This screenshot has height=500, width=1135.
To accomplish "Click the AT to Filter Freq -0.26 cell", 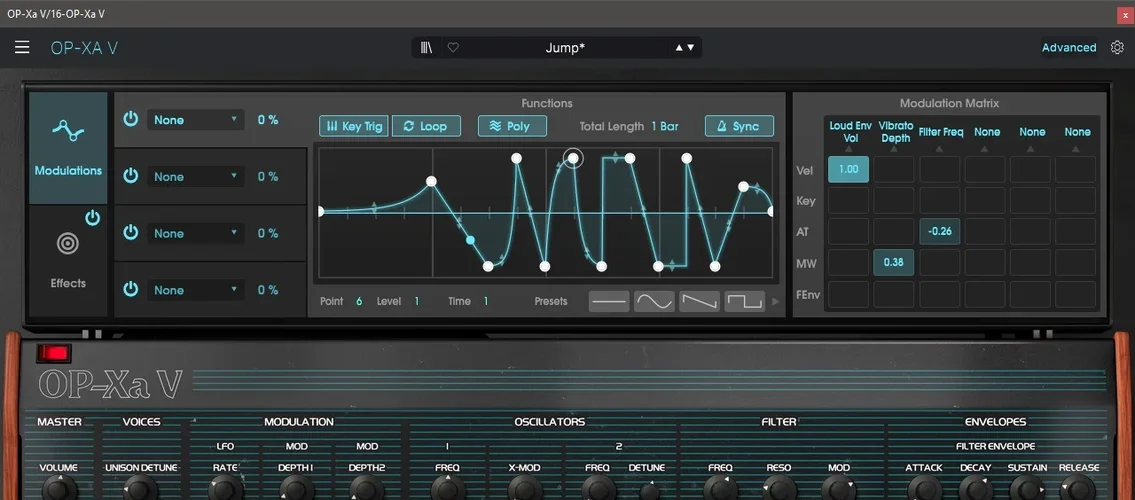I will (x=940, y=232).
